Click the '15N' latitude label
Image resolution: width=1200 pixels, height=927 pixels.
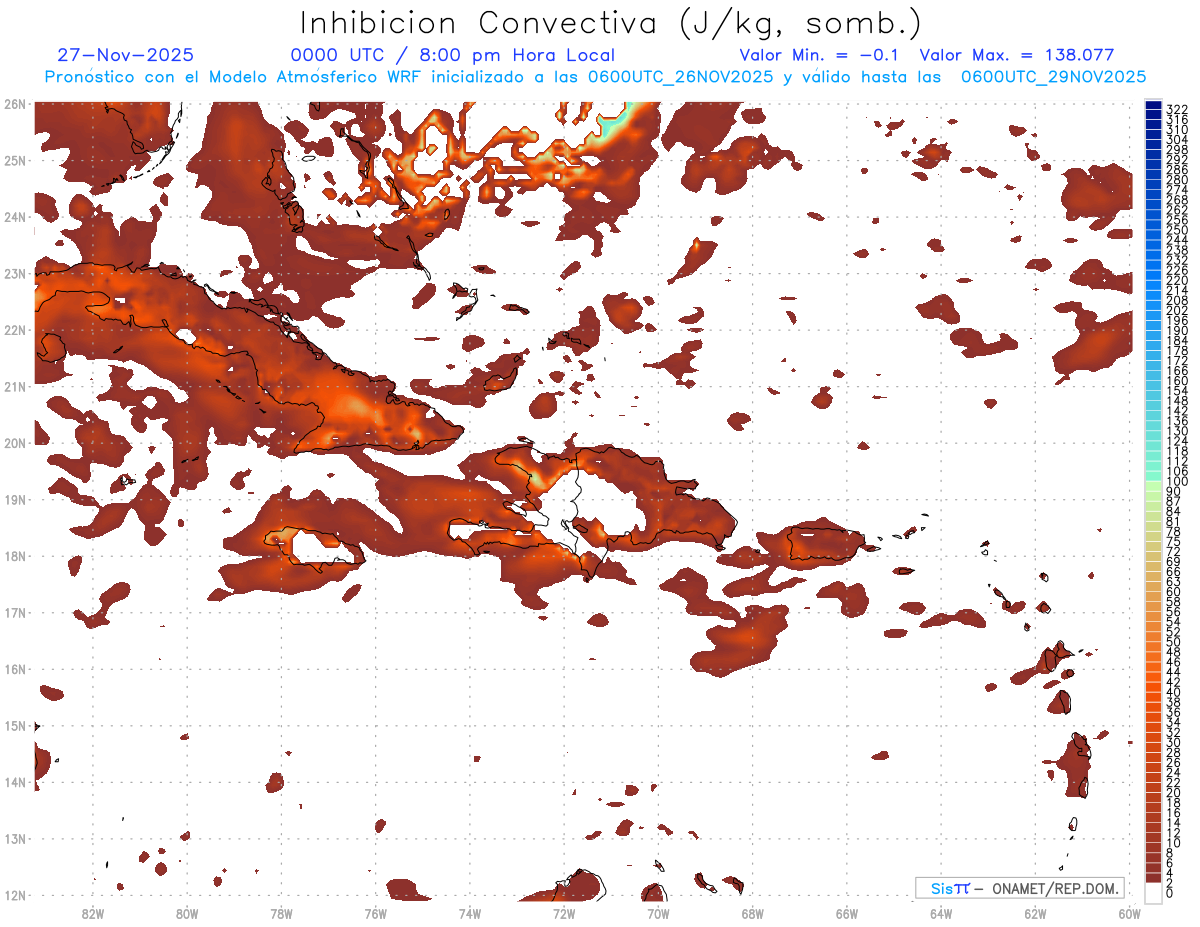[x=15, y=725]
